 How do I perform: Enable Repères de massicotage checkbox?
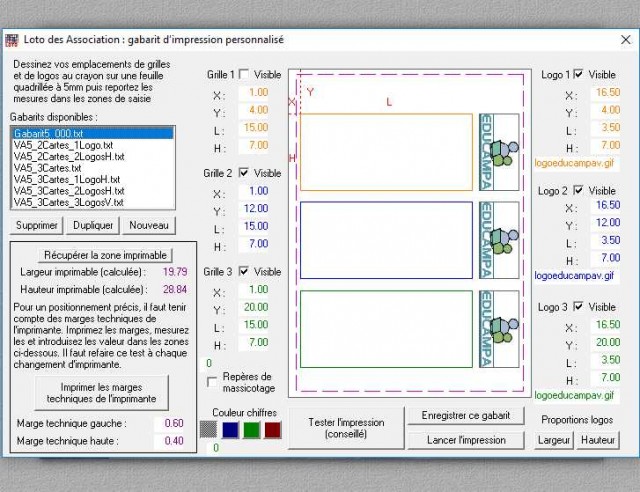tap(212, 382)
